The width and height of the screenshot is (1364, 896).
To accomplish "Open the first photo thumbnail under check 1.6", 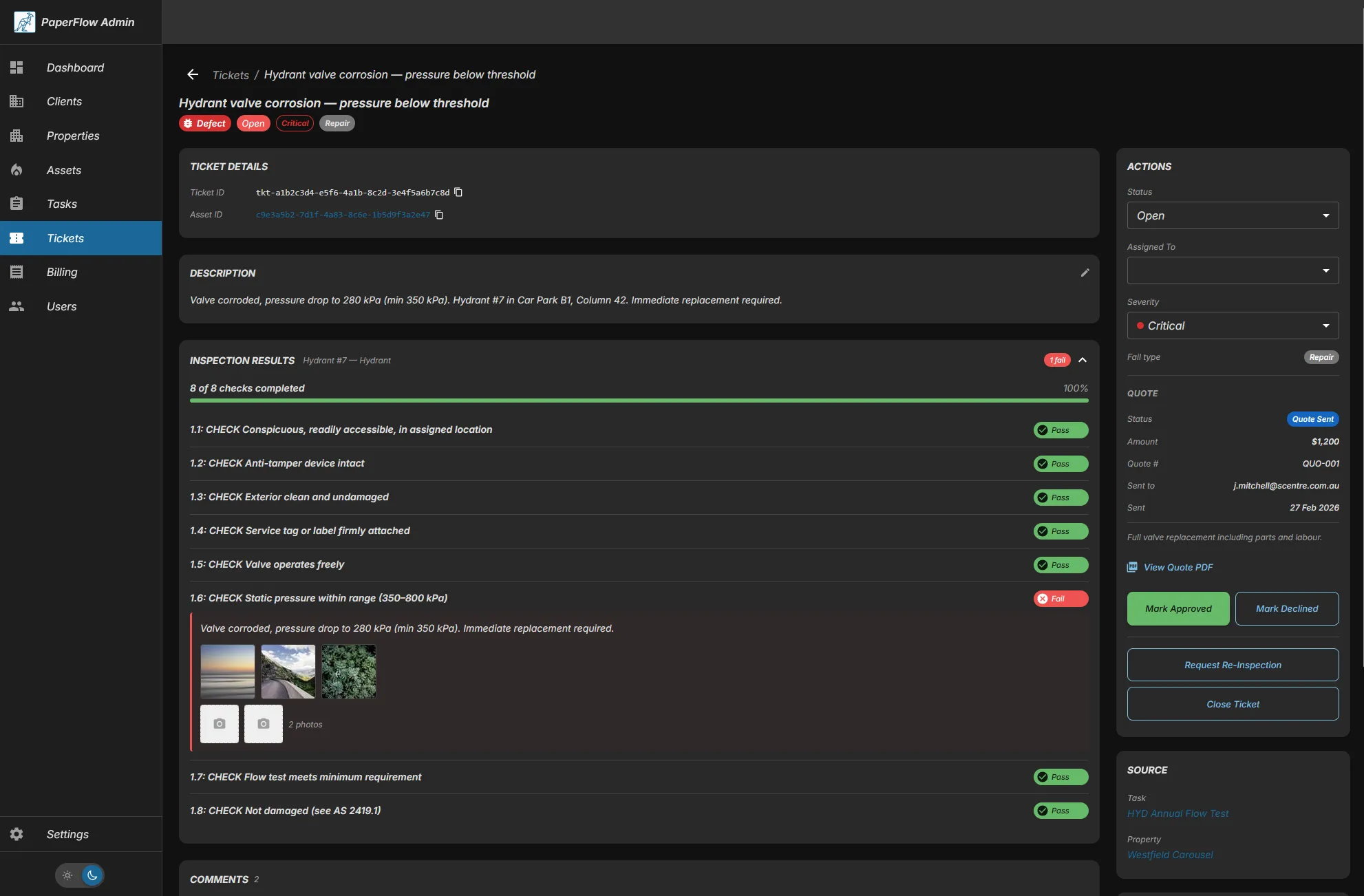I will pyautogui.click(x=227, y=671).
